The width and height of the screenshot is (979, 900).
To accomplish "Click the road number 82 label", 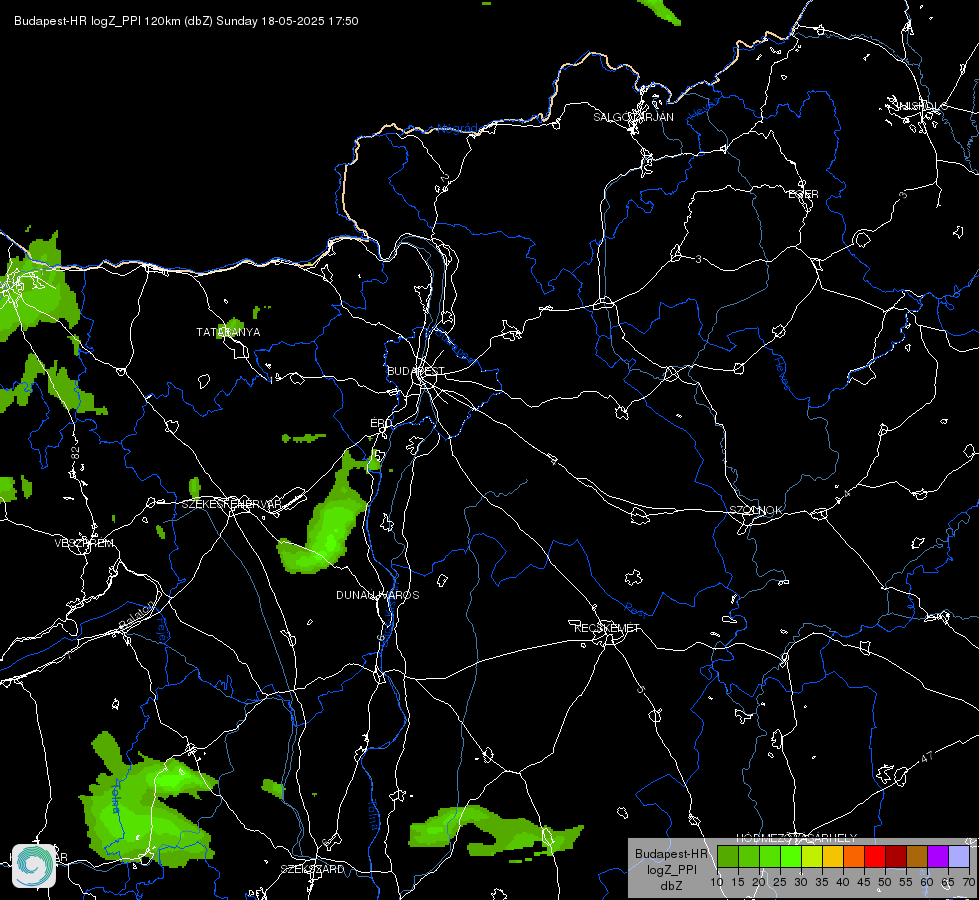I will pyautogui.click(x=76, y=453).
